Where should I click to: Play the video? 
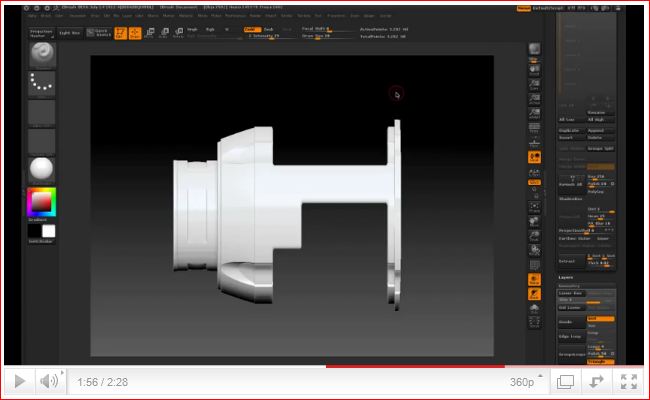(20, 381)
